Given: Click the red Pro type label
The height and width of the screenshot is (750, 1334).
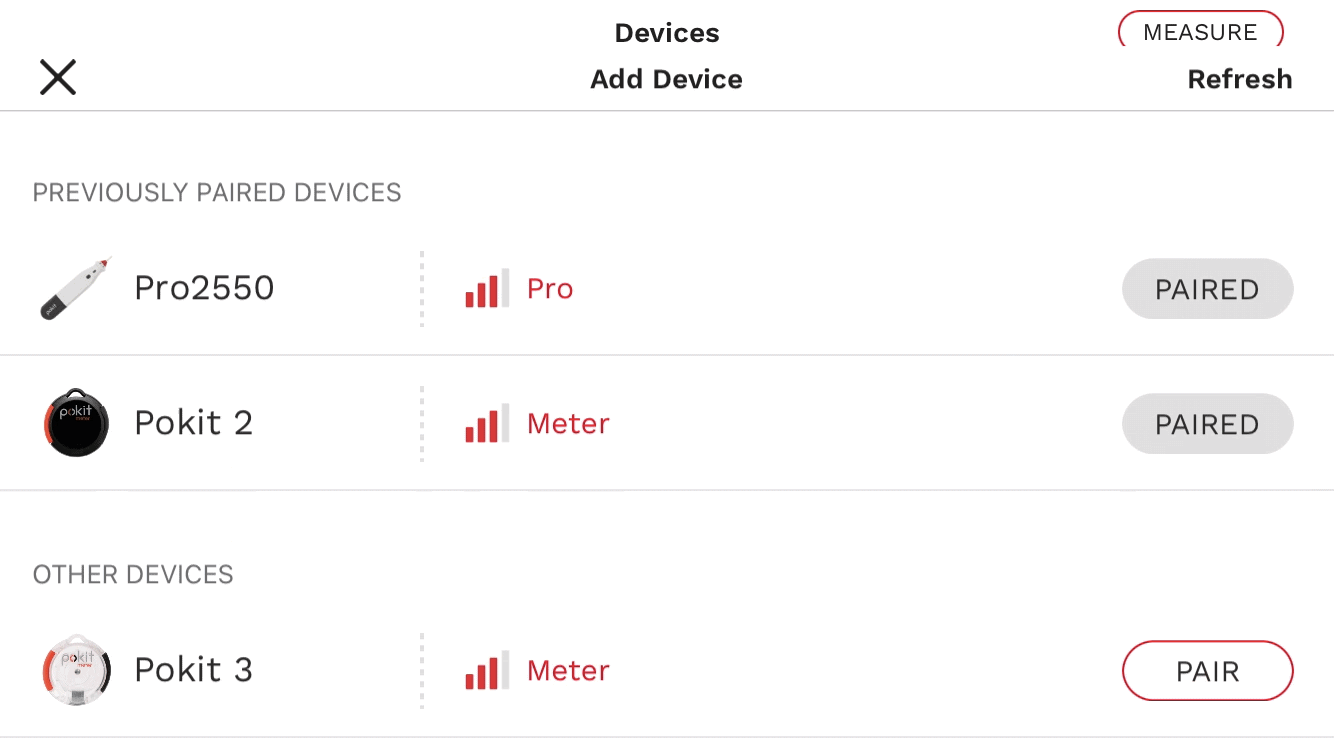Looking at the screenshot, I should (550, 289).
